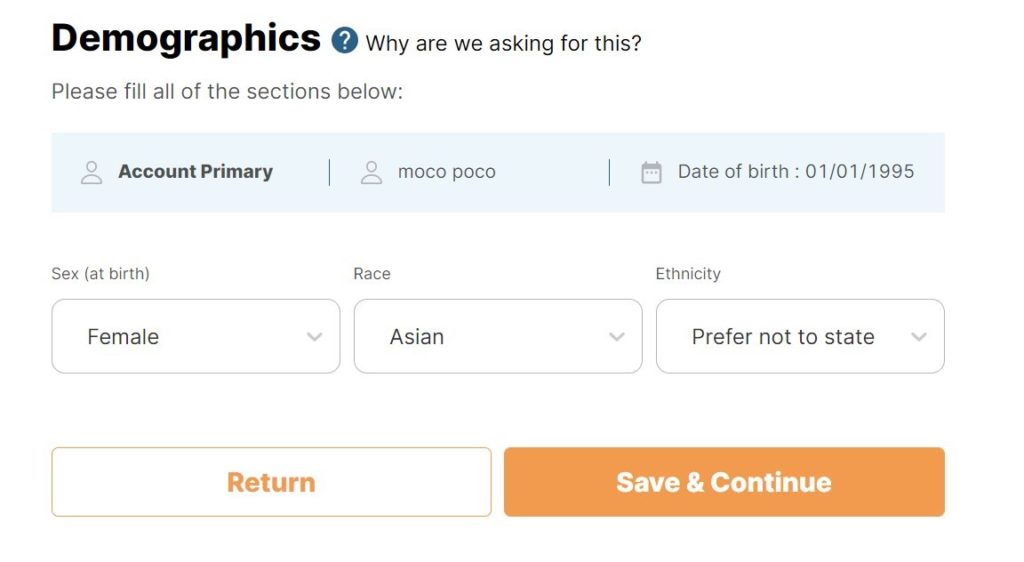Open the "Why are we asking for this?" link
Viewport: 1024px width, 562px height.
(503, 43)
